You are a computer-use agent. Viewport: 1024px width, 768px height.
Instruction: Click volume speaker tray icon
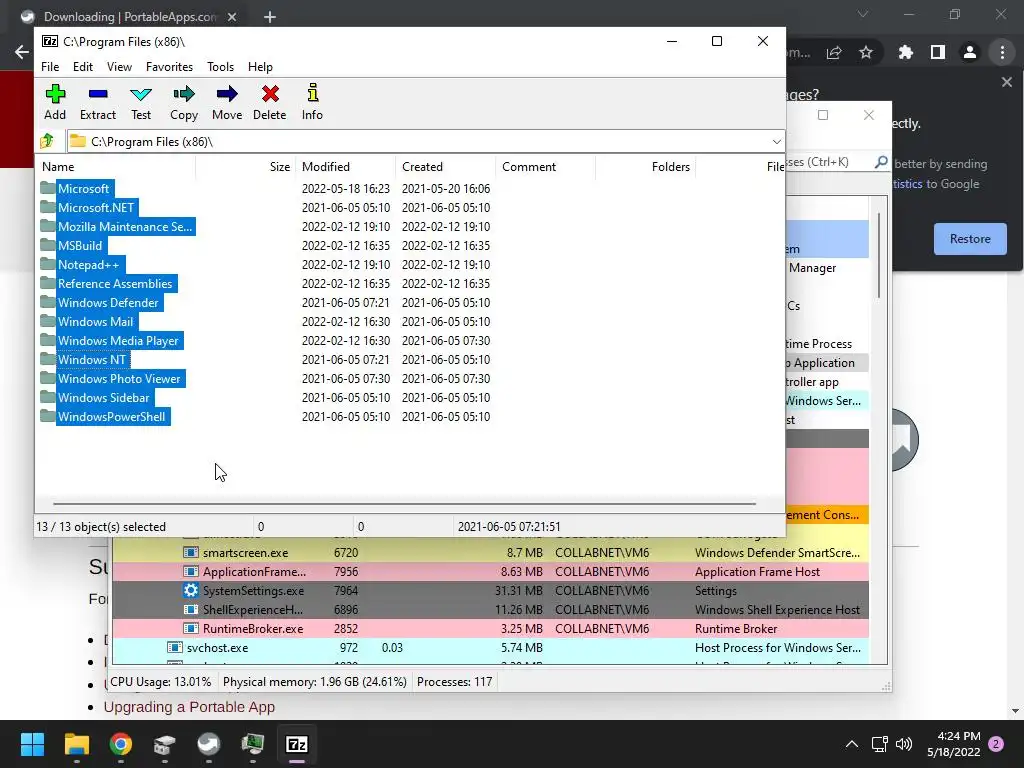point(904,744)
